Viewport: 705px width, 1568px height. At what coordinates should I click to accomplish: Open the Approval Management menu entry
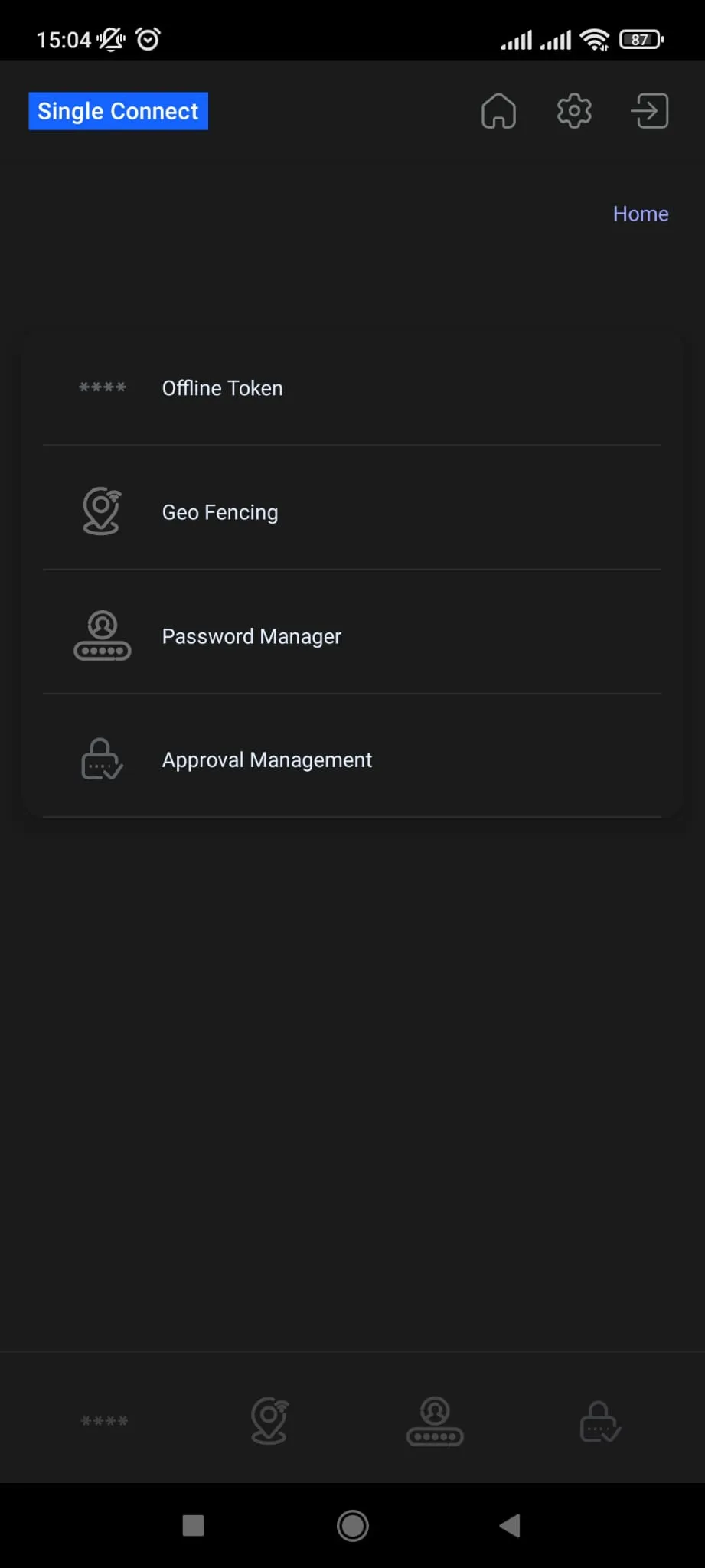[x=352, y=759]
